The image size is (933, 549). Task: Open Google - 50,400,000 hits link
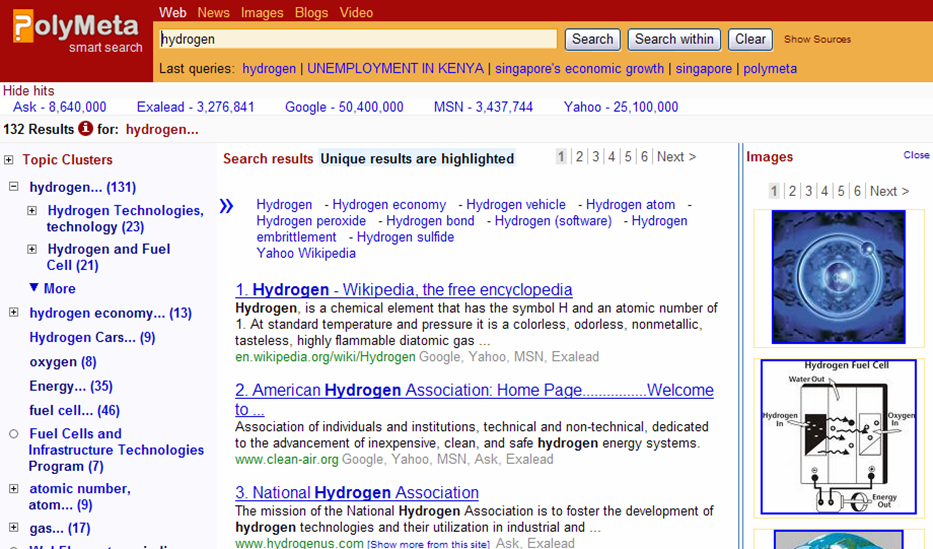(344, 107)
